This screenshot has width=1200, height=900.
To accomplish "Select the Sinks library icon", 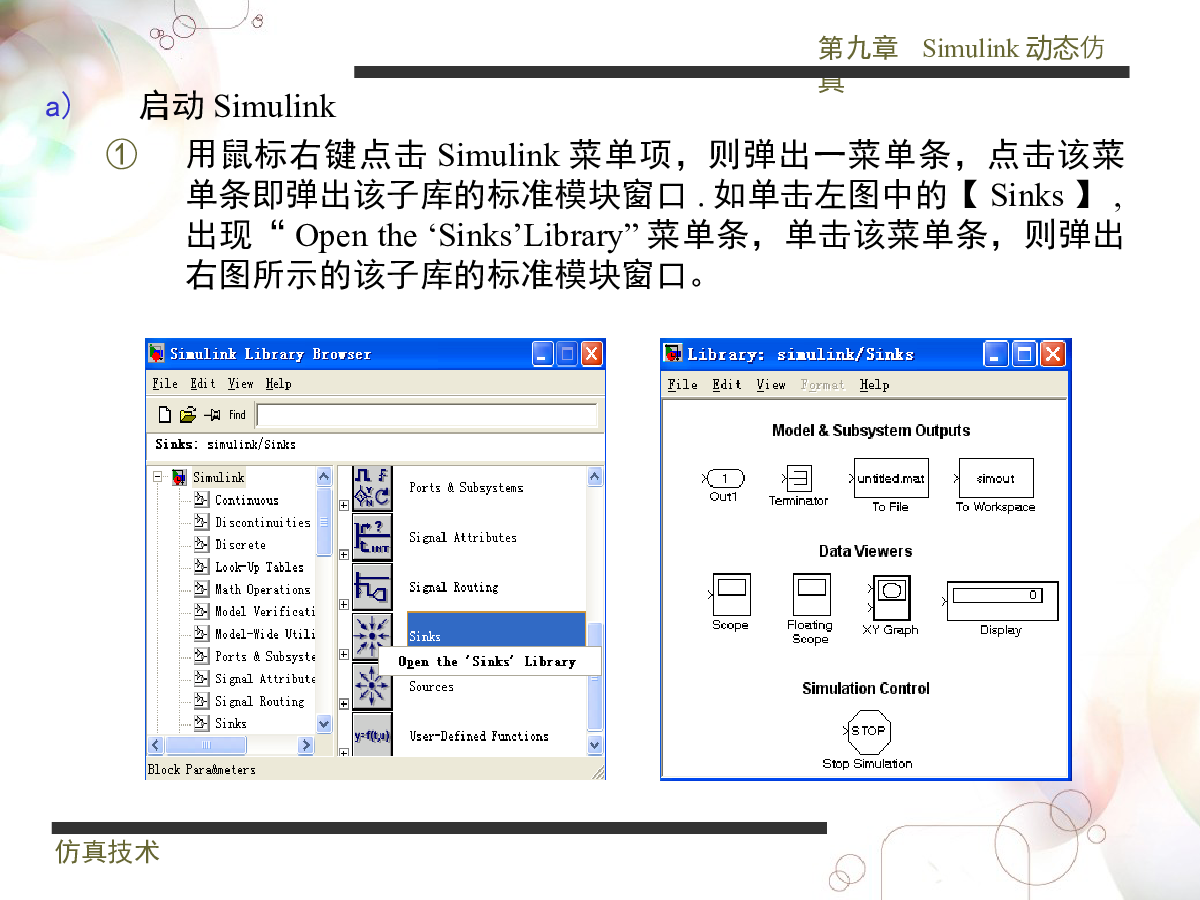I will click(372, 636).
